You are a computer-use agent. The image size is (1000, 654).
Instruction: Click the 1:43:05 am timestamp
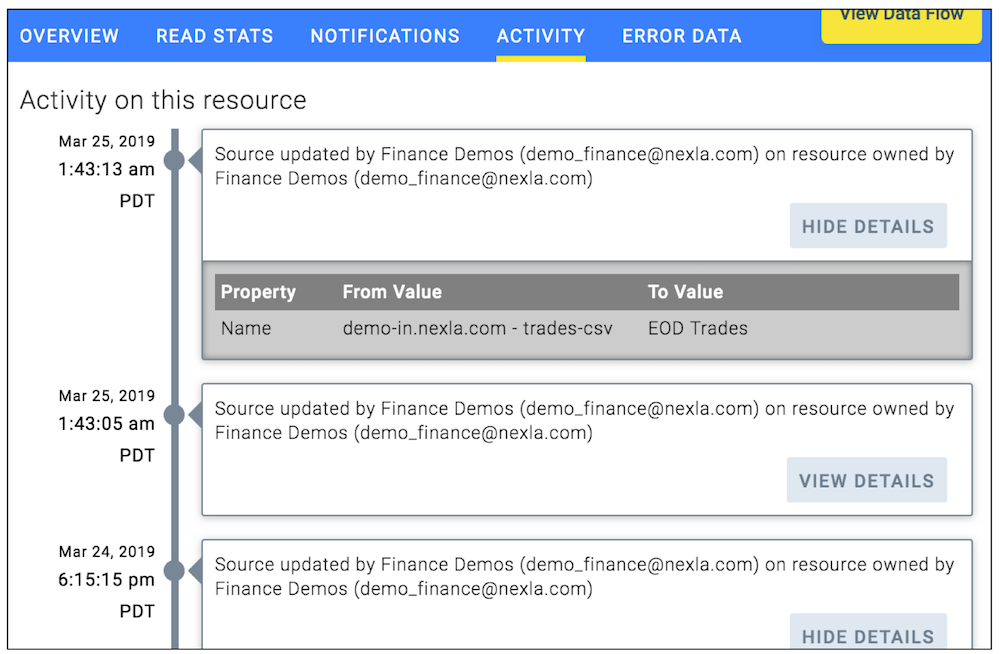[107, 424]
